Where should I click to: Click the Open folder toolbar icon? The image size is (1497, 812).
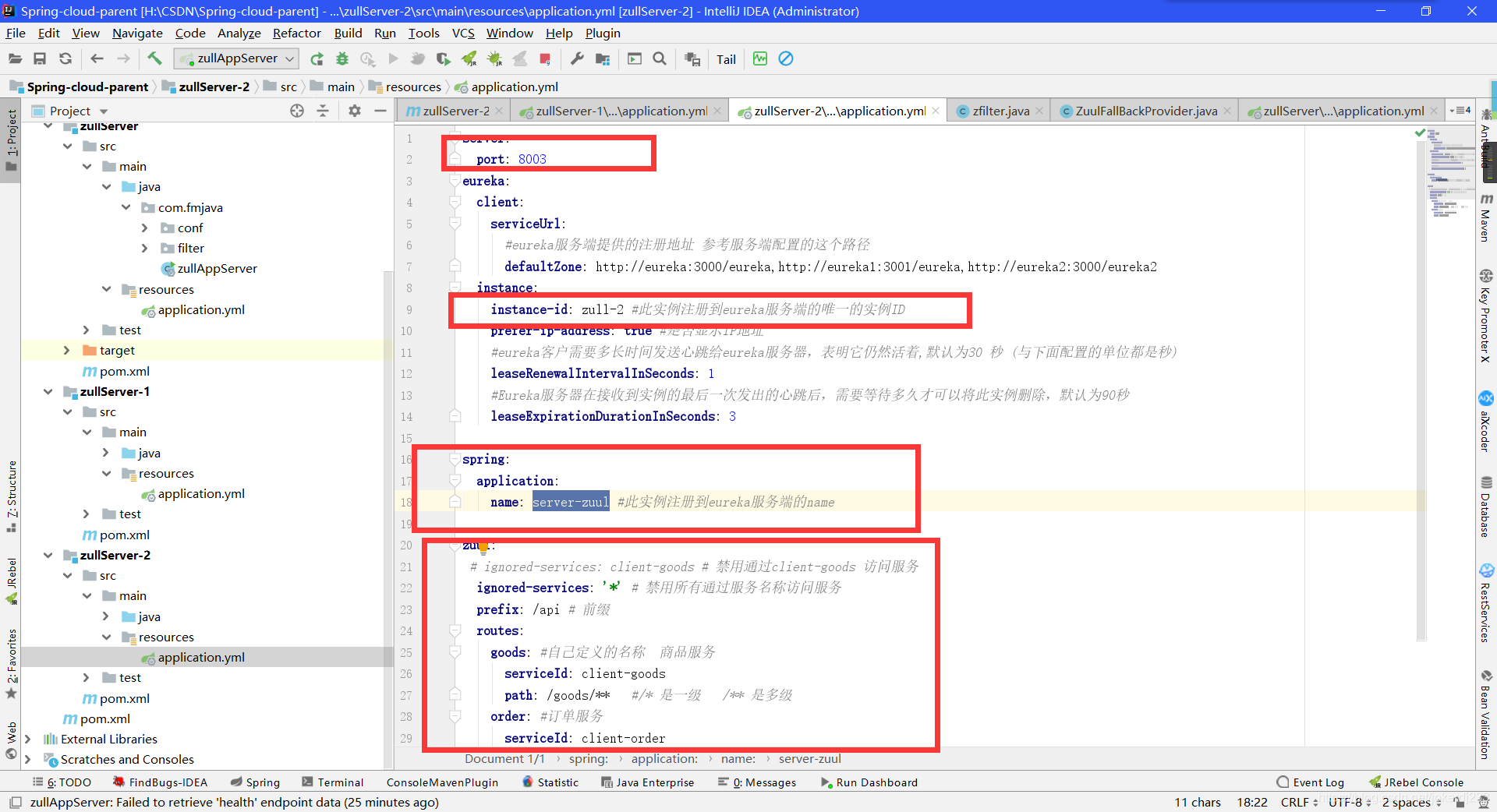click(x=15, y=58)
